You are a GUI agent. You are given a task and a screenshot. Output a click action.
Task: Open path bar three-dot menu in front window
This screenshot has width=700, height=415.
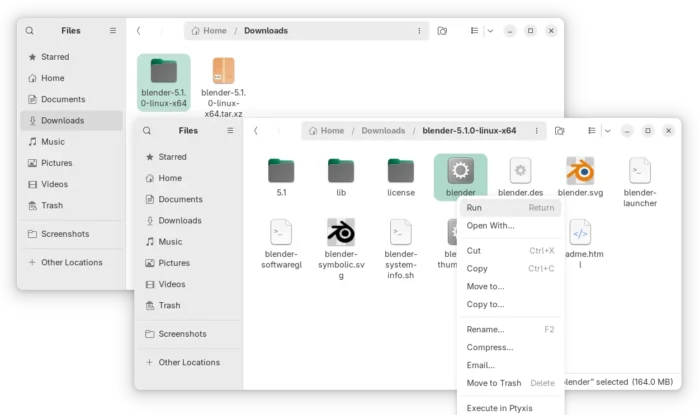pos(537,131)
